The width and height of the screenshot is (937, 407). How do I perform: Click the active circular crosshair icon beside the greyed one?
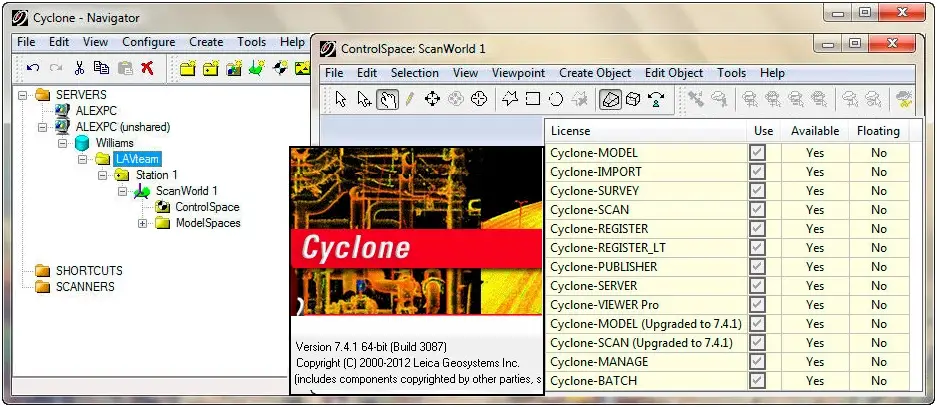(x=479, y=99)
